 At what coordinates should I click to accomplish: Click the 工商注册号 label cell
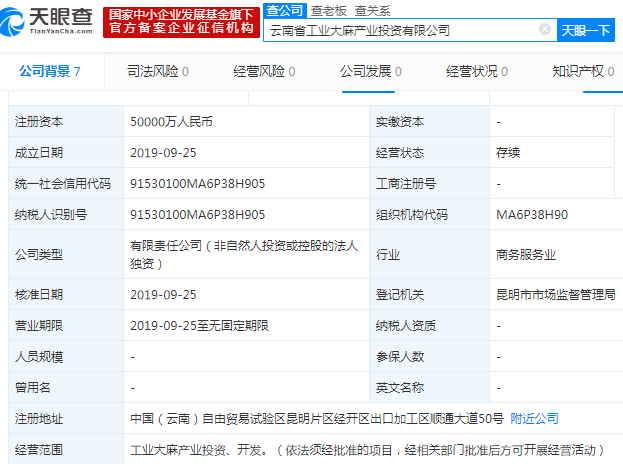click(430, 184)
